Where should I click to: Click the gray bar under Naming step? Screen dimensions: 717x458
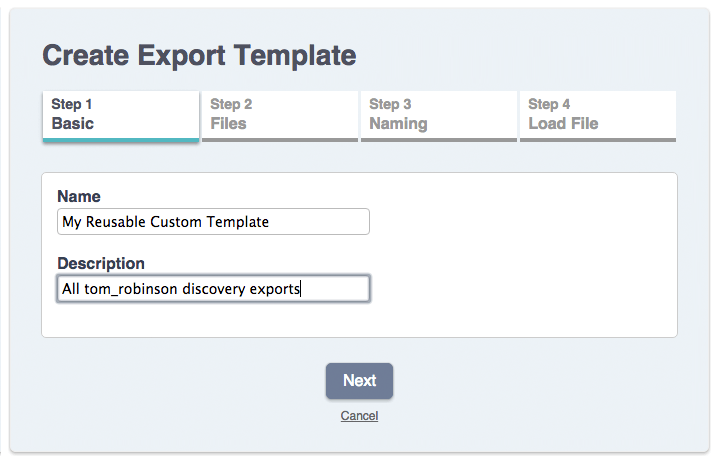(x=438, y=140)
